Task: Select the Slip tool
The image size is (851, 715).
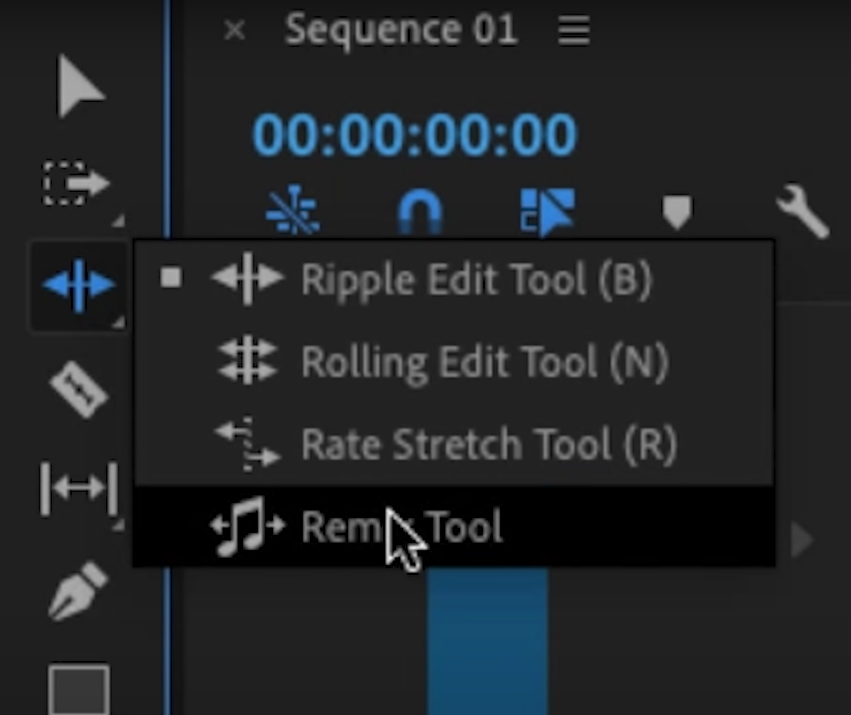Action: coord(80,487)
